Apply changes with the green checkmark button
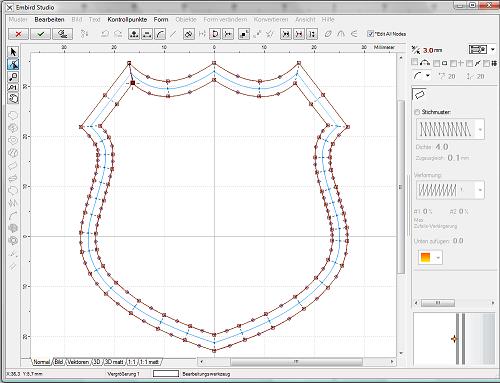Viewport: 500px width, 383px height. point(41,34)
